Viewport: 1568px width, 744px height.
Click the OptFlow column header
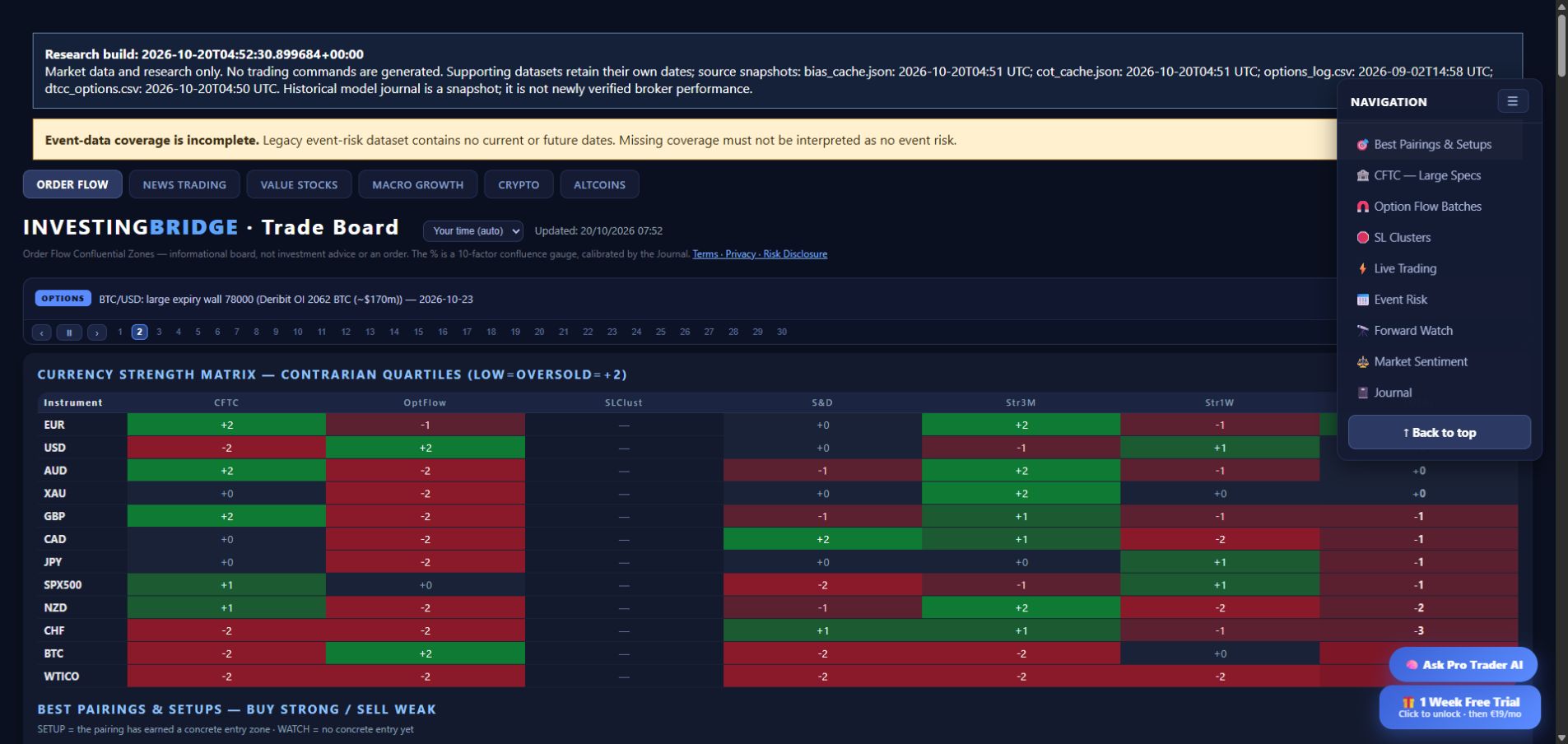coord(425,403)
